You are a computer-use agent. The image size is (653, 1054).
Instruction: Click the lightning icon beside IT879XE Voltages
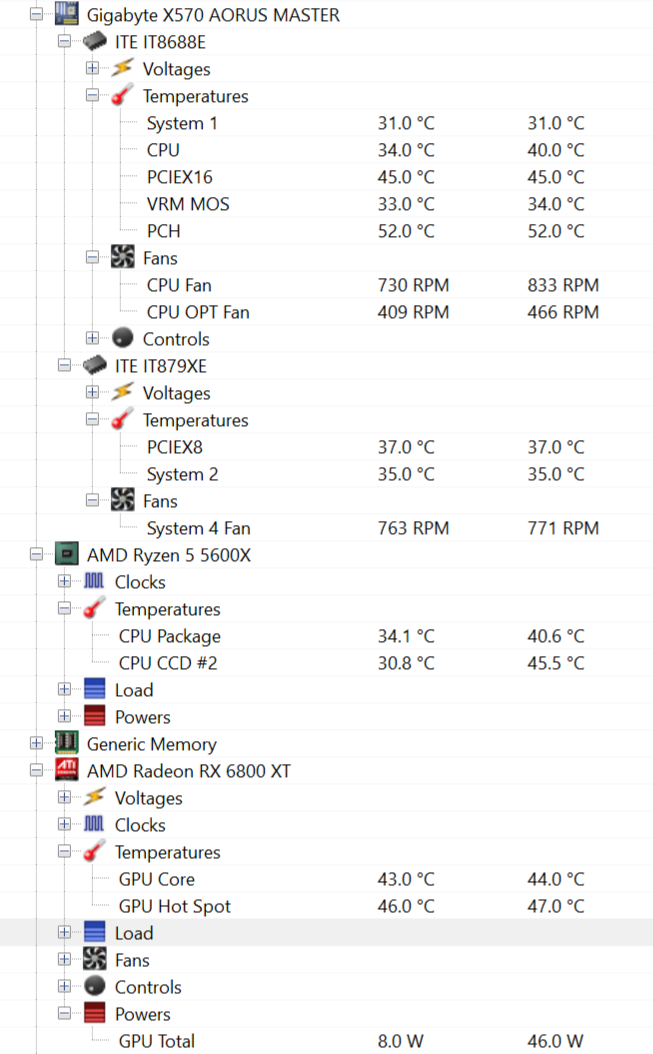tap(122, 392)
